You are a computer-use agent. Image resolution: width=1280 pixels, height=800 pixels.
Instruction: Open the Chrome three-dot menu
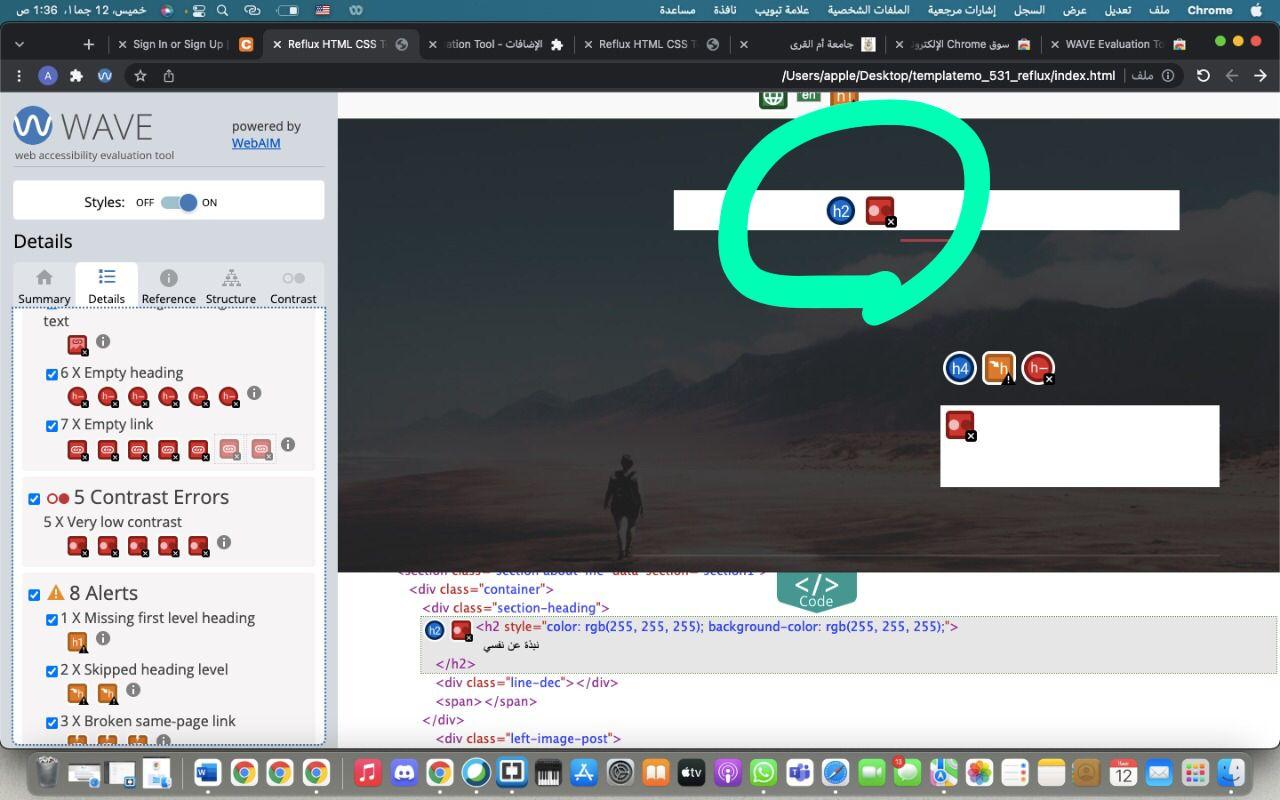[x=18, y=75]
